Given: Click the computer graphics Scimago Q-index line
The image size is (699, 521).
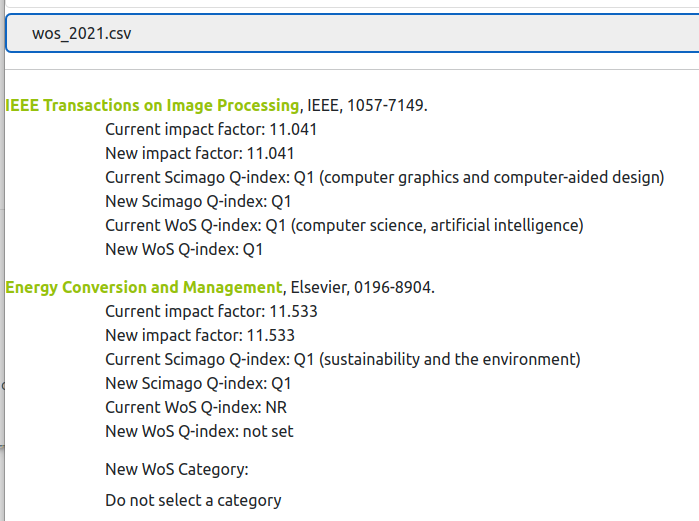Looking at the screenshot, I should (384, 177).
